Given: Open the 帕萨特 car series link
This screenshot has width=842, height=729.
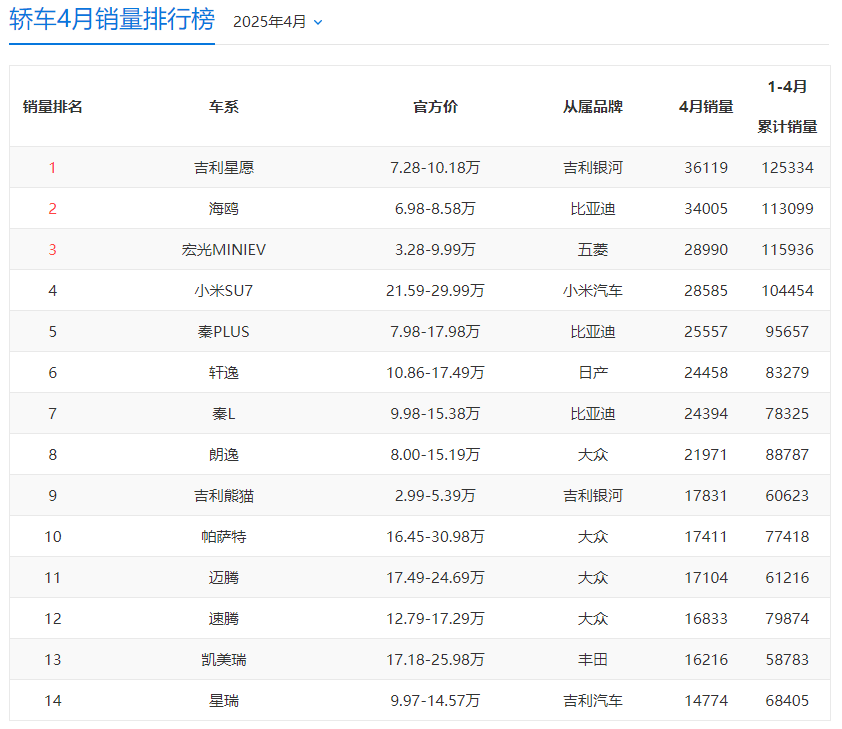Looking at the screenshot, I should coord(224,537).
